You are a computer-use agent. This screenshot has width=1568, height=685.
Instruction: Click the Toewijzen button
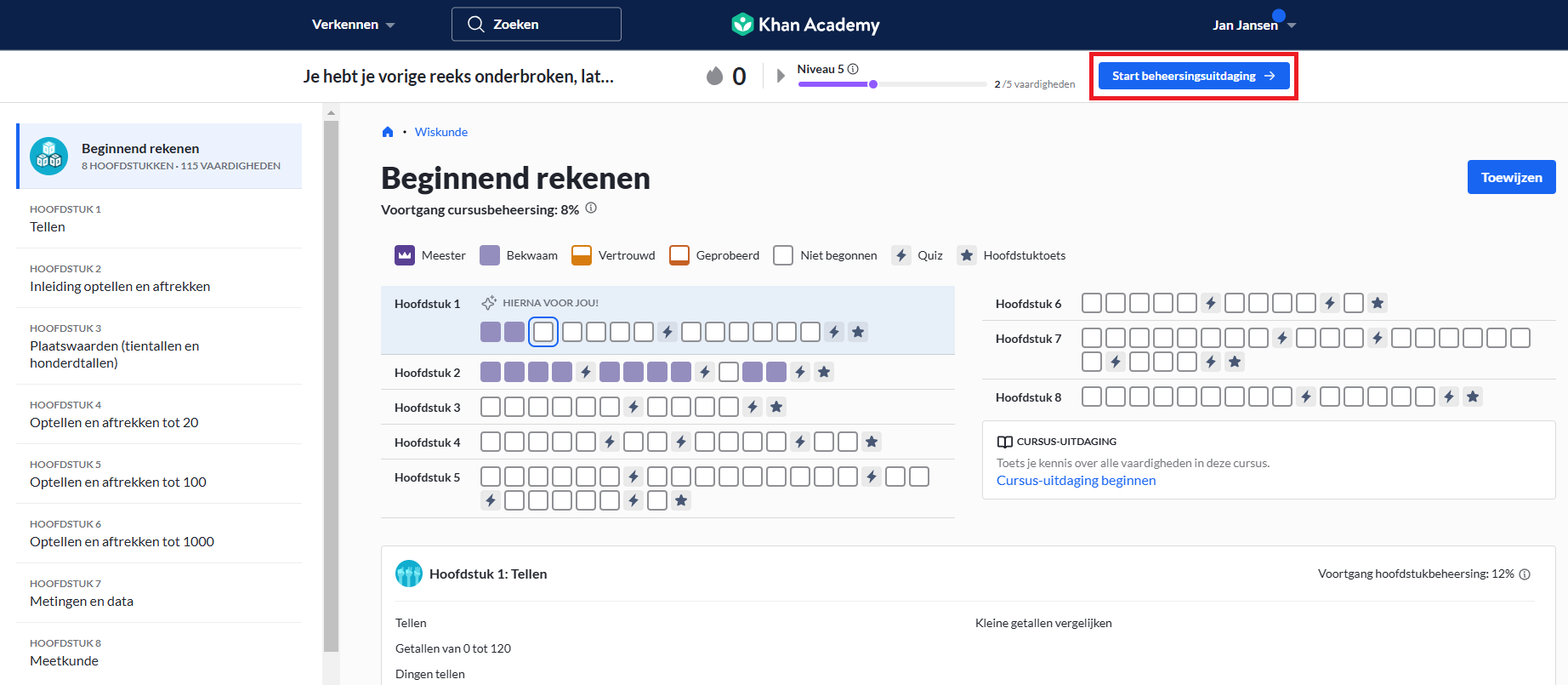click(1511, 177)
